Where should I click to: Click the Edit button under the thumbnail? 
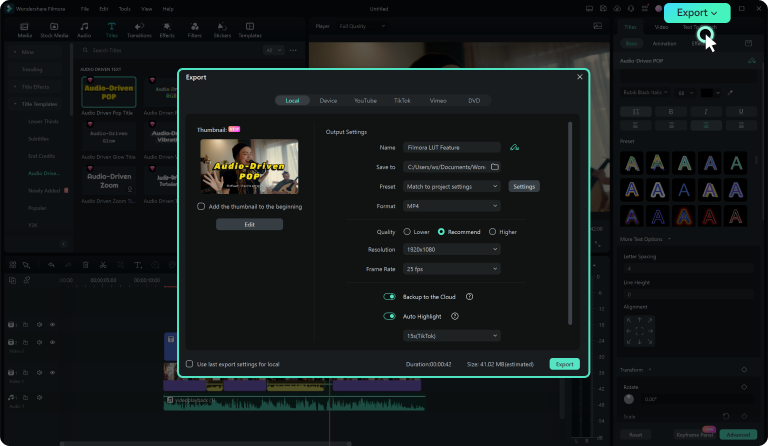tap(249, 224)
